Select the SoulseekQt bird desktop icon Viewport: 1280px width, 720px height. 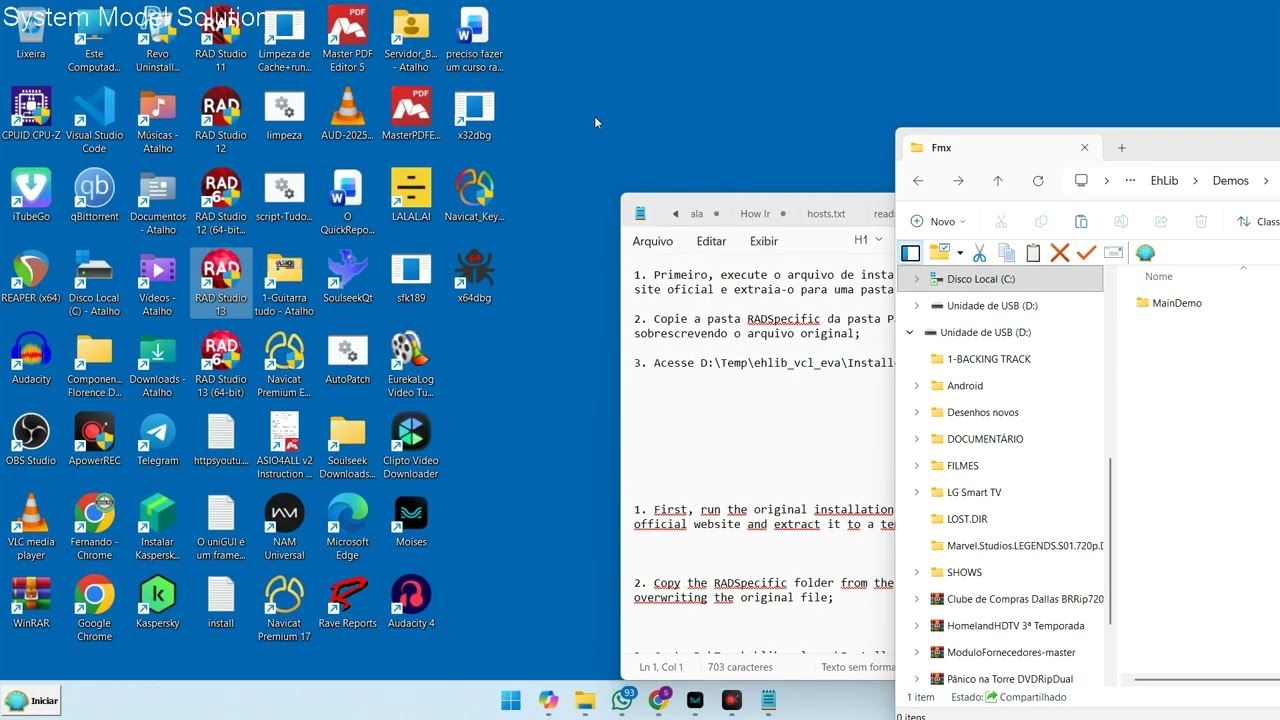click(x=348, y=277)
